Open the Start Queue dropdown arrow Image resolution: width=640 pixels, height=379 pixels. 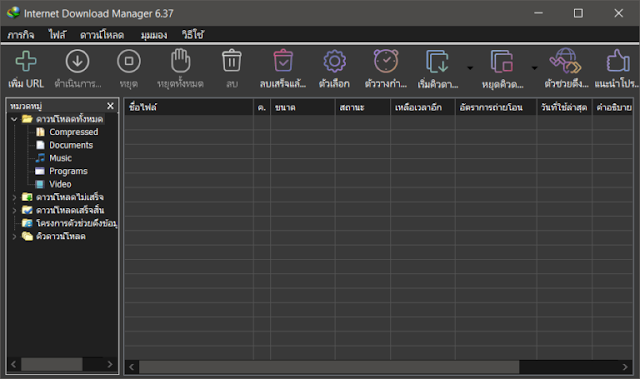(x=470, y=68)
